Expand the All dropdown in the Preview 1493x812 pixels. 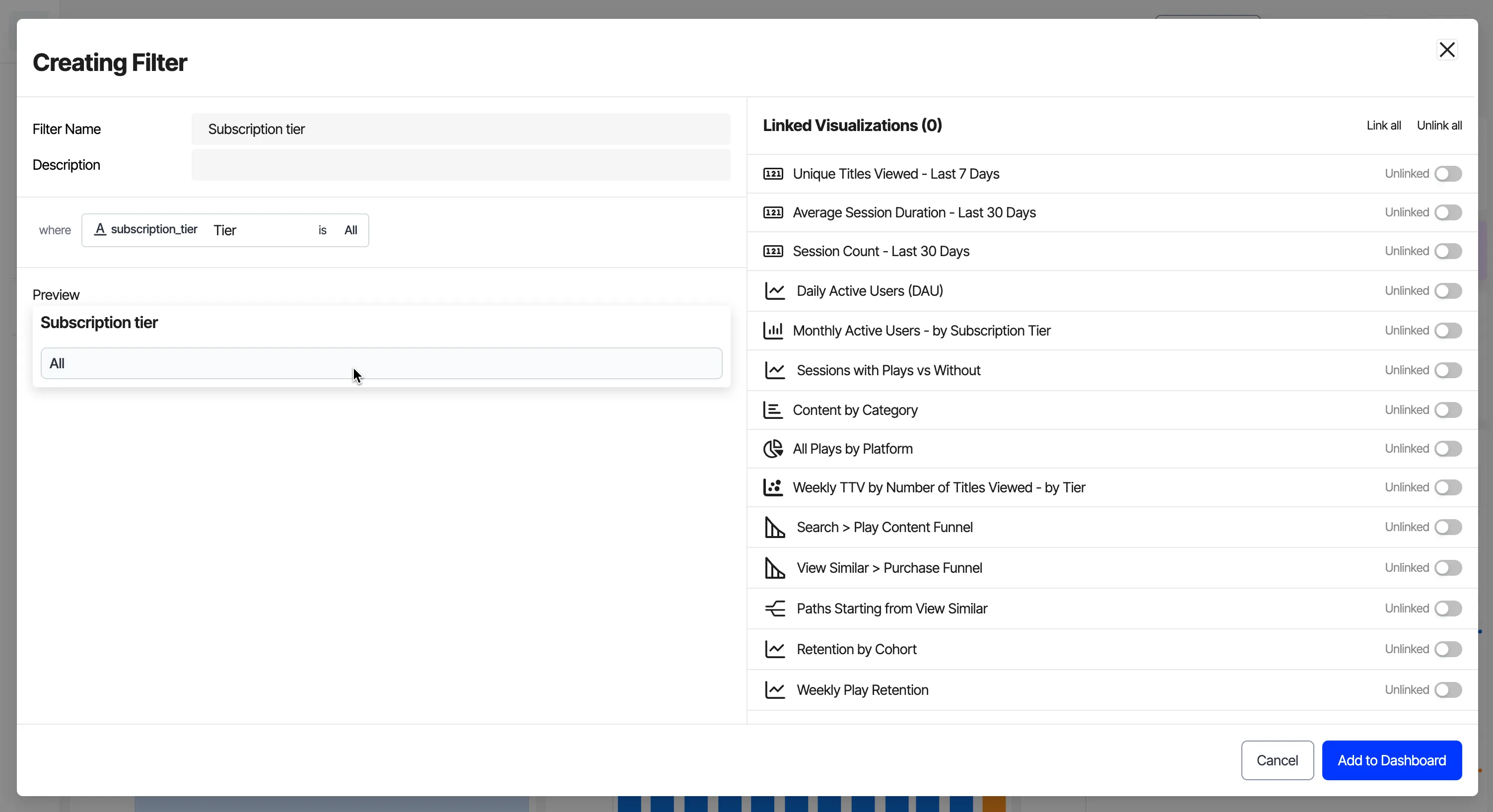click(381, 363)
